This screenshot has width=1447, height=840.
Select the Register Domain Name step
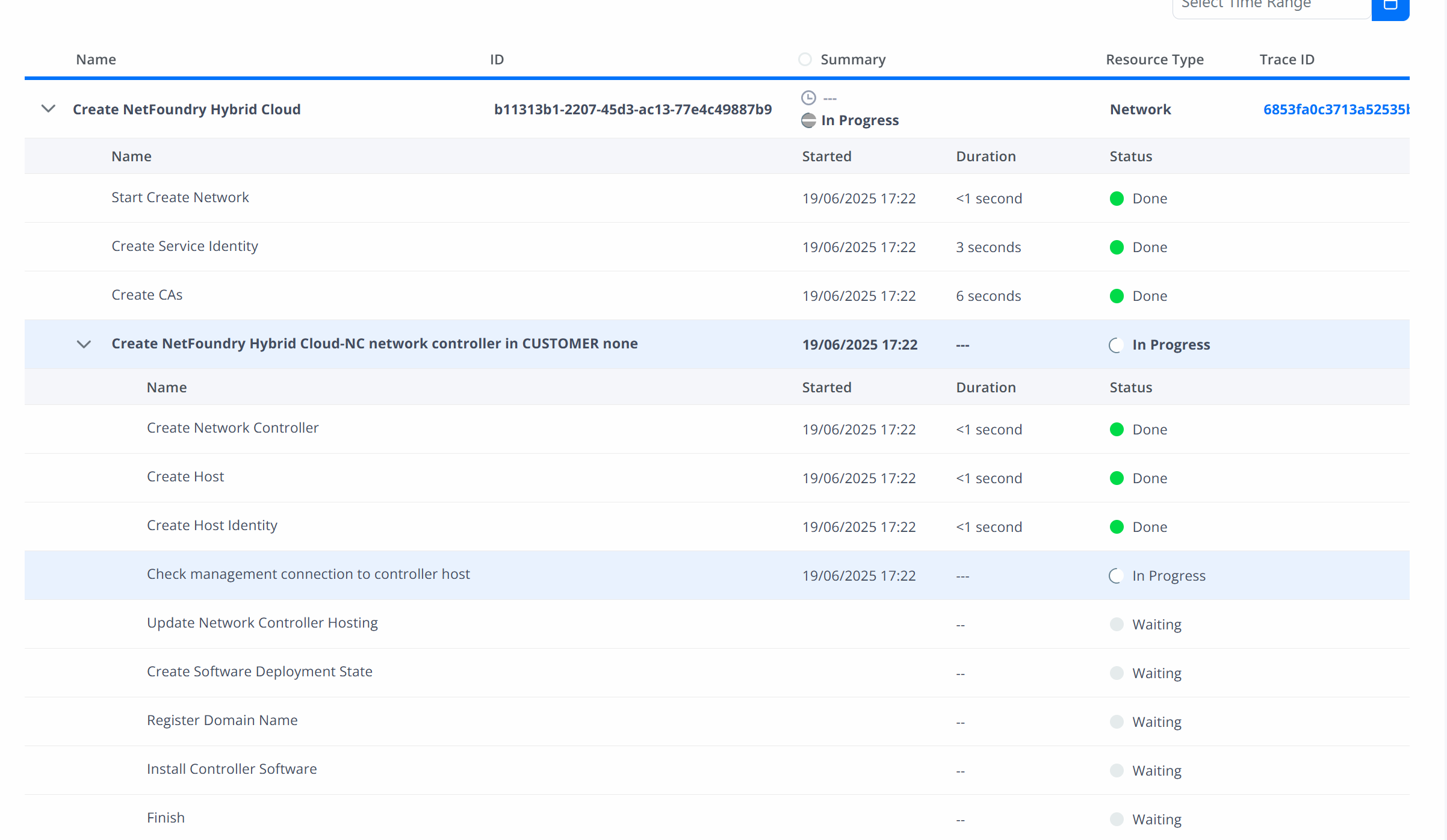tap(222, 720)
